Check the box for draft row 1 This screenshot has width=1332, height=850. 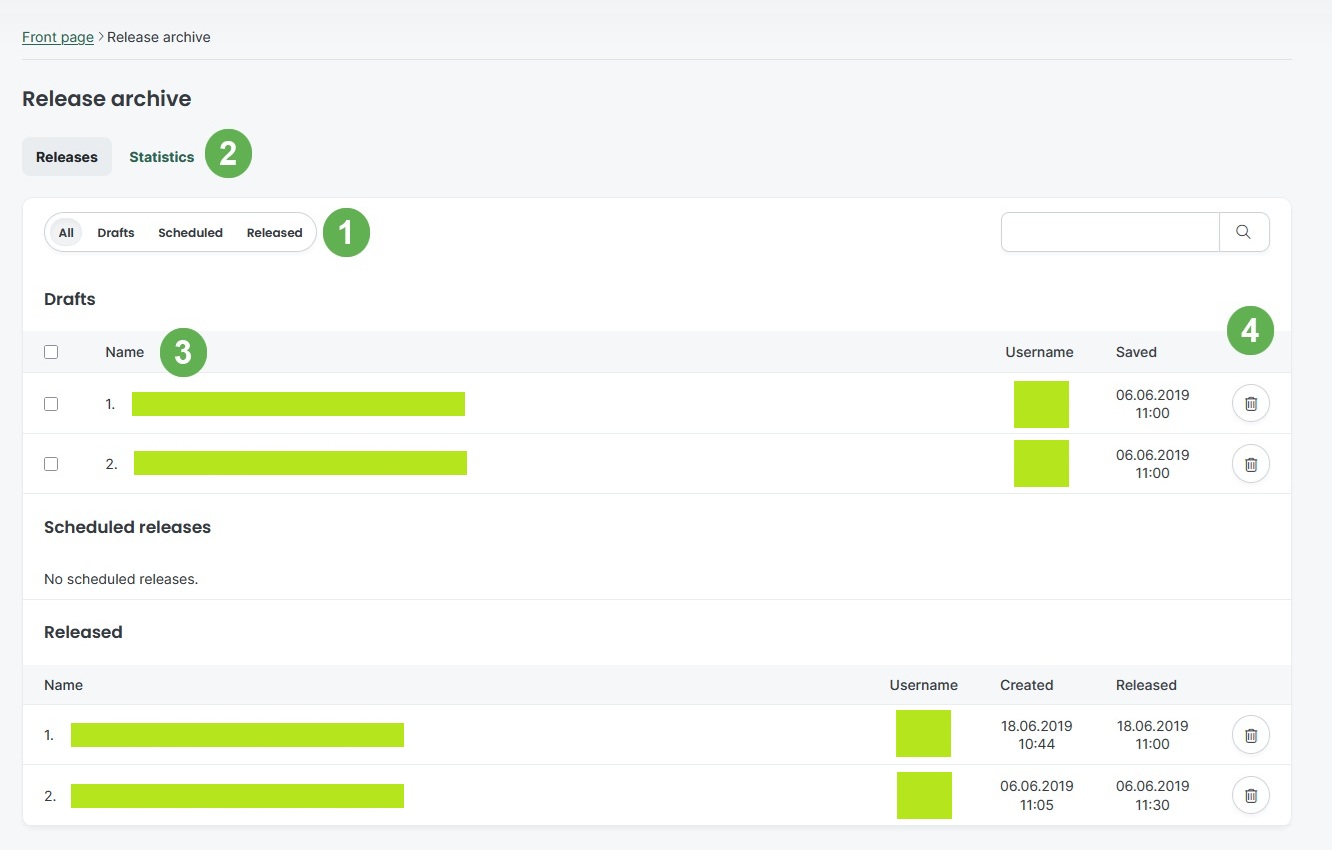[51, 404]
